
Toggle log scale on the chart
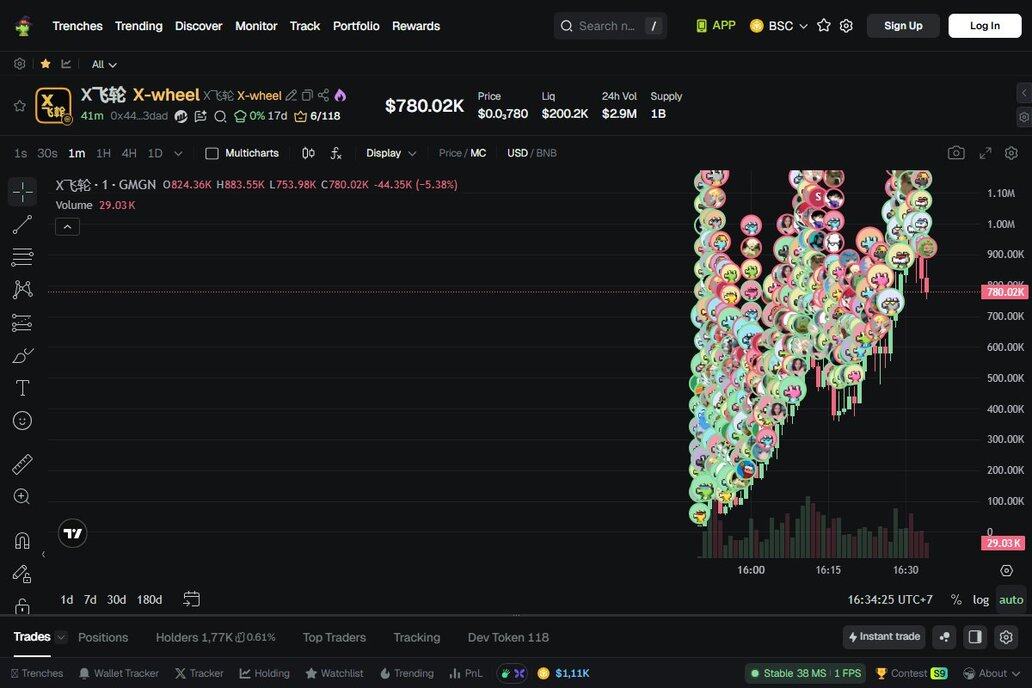[x=981, y=600]
